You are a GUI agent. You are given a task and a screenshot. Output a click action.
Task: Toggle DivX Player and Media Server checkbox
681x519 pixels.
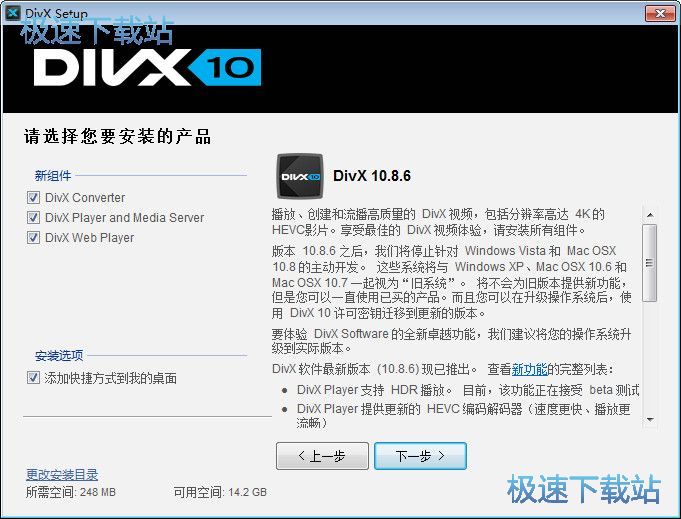click(33, 218)
